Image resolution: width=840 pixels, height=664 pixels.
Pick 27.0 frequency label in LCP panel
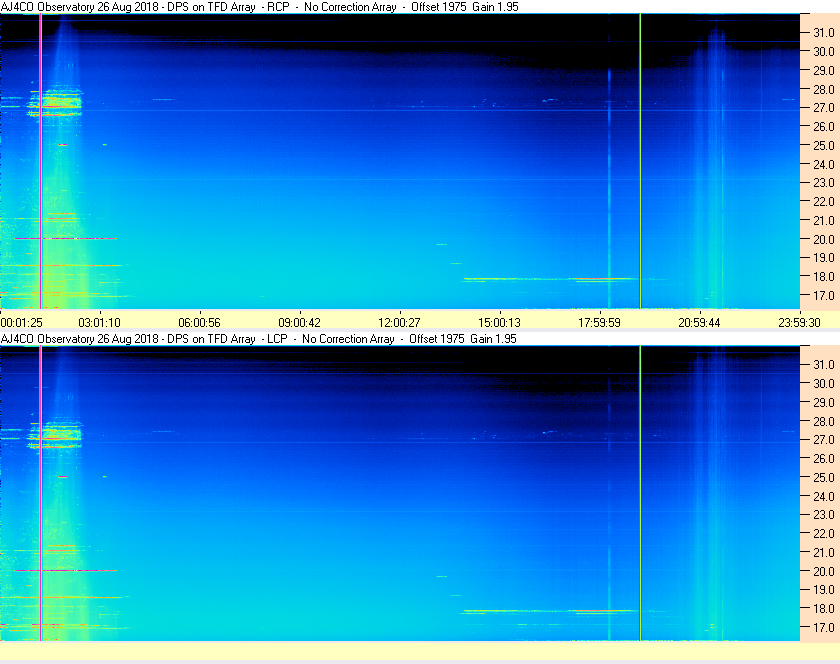click(x=824, y=439)
